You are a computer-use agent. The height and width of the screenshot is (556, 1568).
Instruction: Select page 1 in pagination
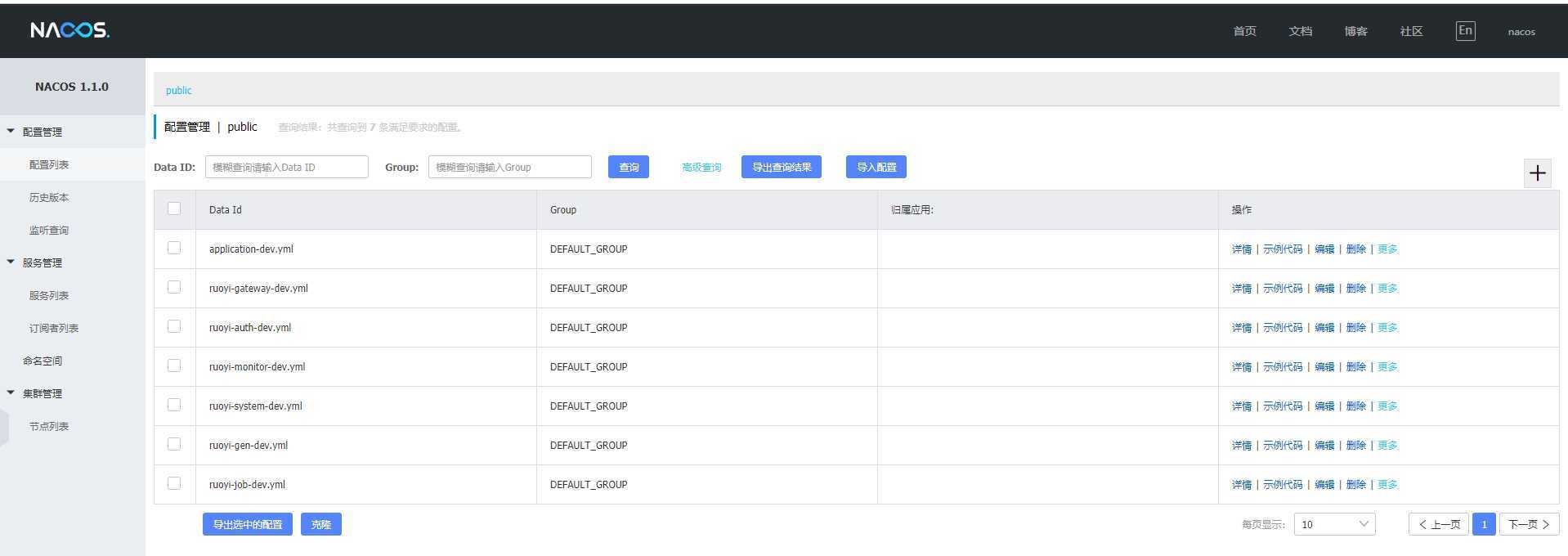(x=1484, y=524)
